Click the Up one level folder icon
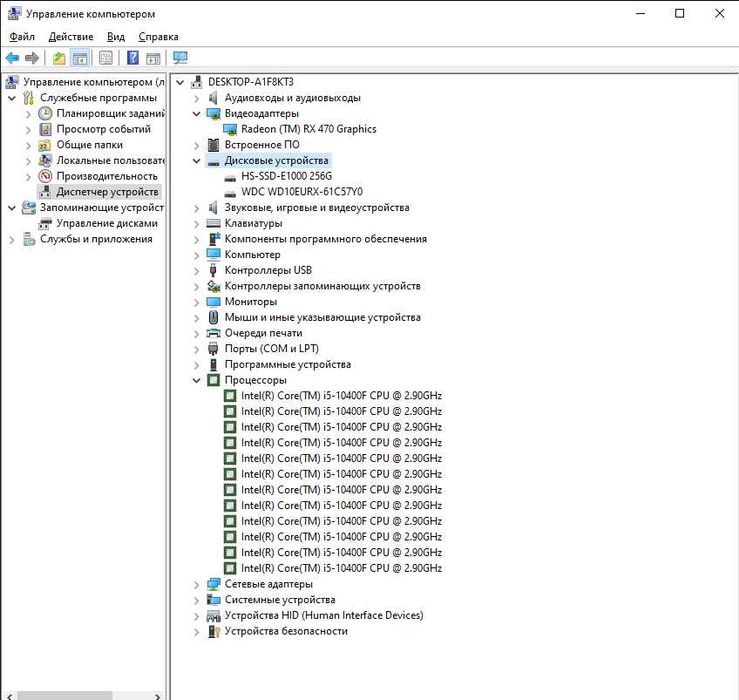The image size is (739, 700). pyautogui.click(x=59, y=58)
